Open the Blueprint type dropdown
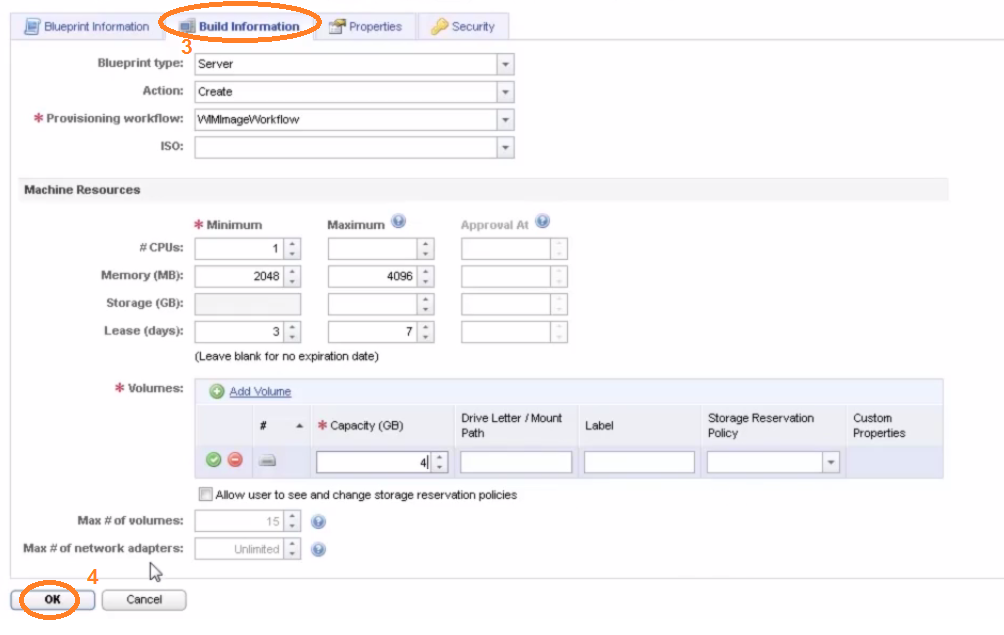Image resolution: width=1004 pixels, height=635 pixels. [x=505, y=63]
